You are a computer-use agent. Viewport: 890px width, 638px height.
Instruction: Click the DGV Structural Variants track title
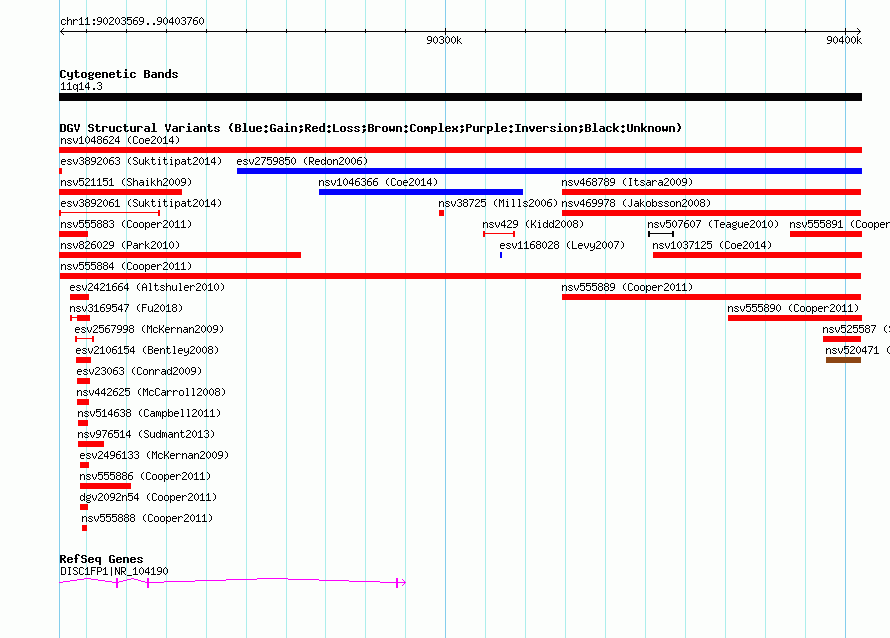point(371,128)
